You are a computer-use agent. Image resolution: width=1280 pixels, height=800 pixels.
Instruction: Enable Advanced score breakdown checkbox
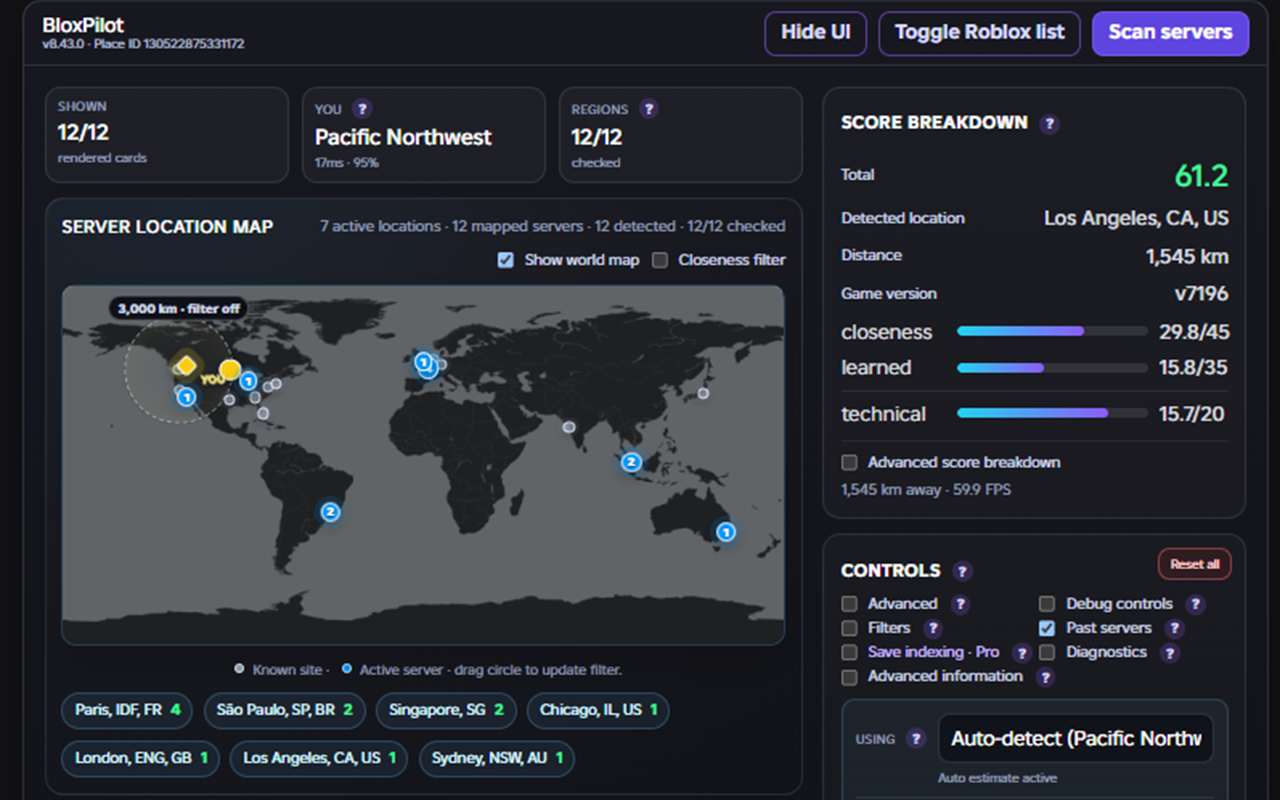[x=849, y=462]
